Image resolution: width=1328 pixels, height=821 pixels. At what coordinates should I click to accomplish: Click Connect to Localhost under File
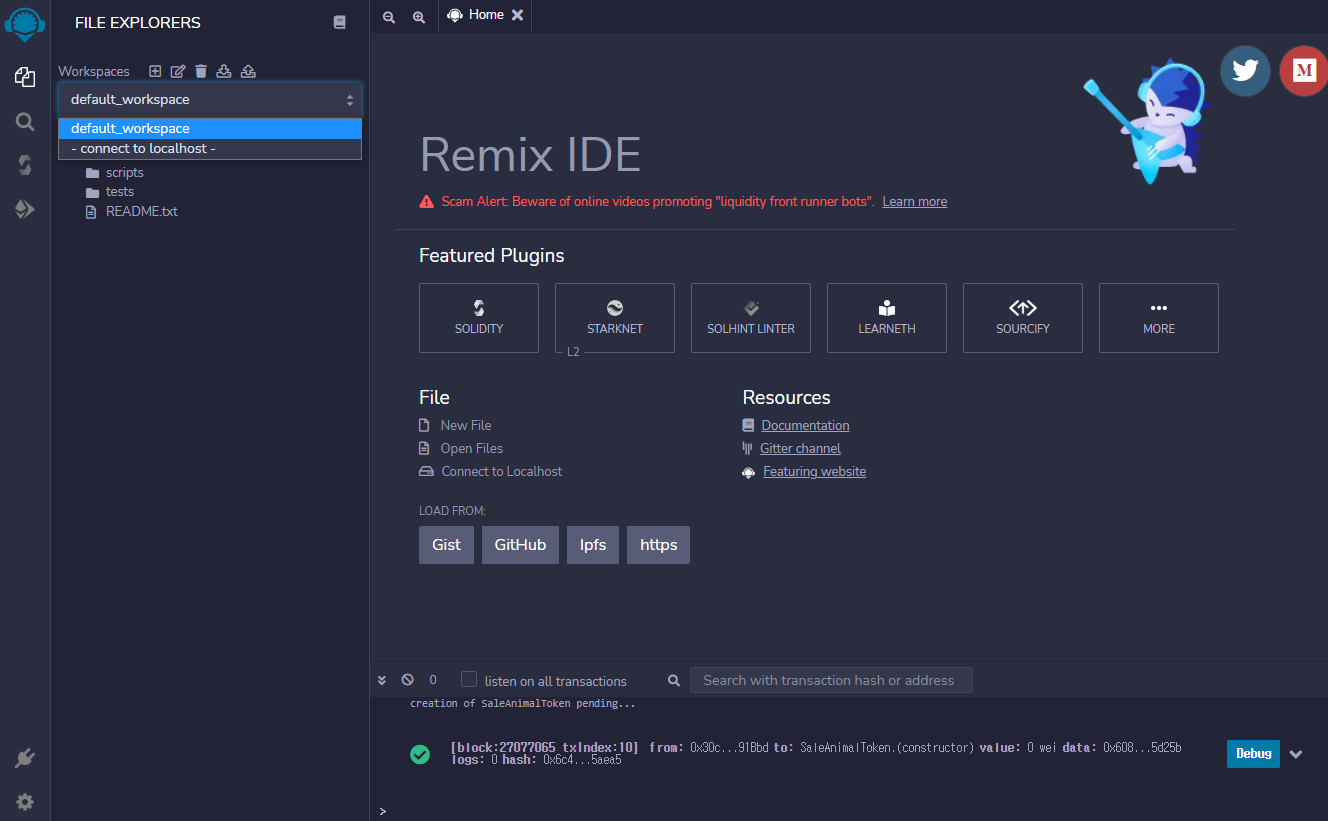pyautogui.click(x=502, y=471)
